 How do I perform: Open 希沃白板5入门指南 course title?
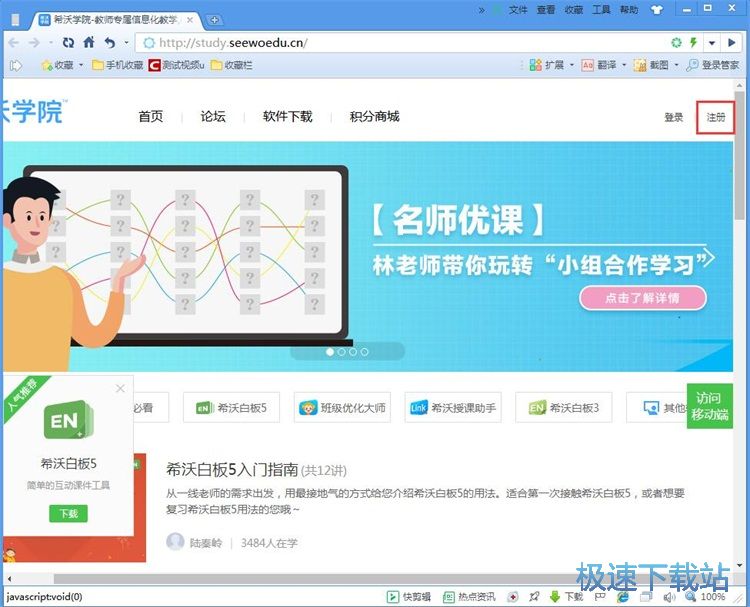pyautogui.click(x=232, y=470)
